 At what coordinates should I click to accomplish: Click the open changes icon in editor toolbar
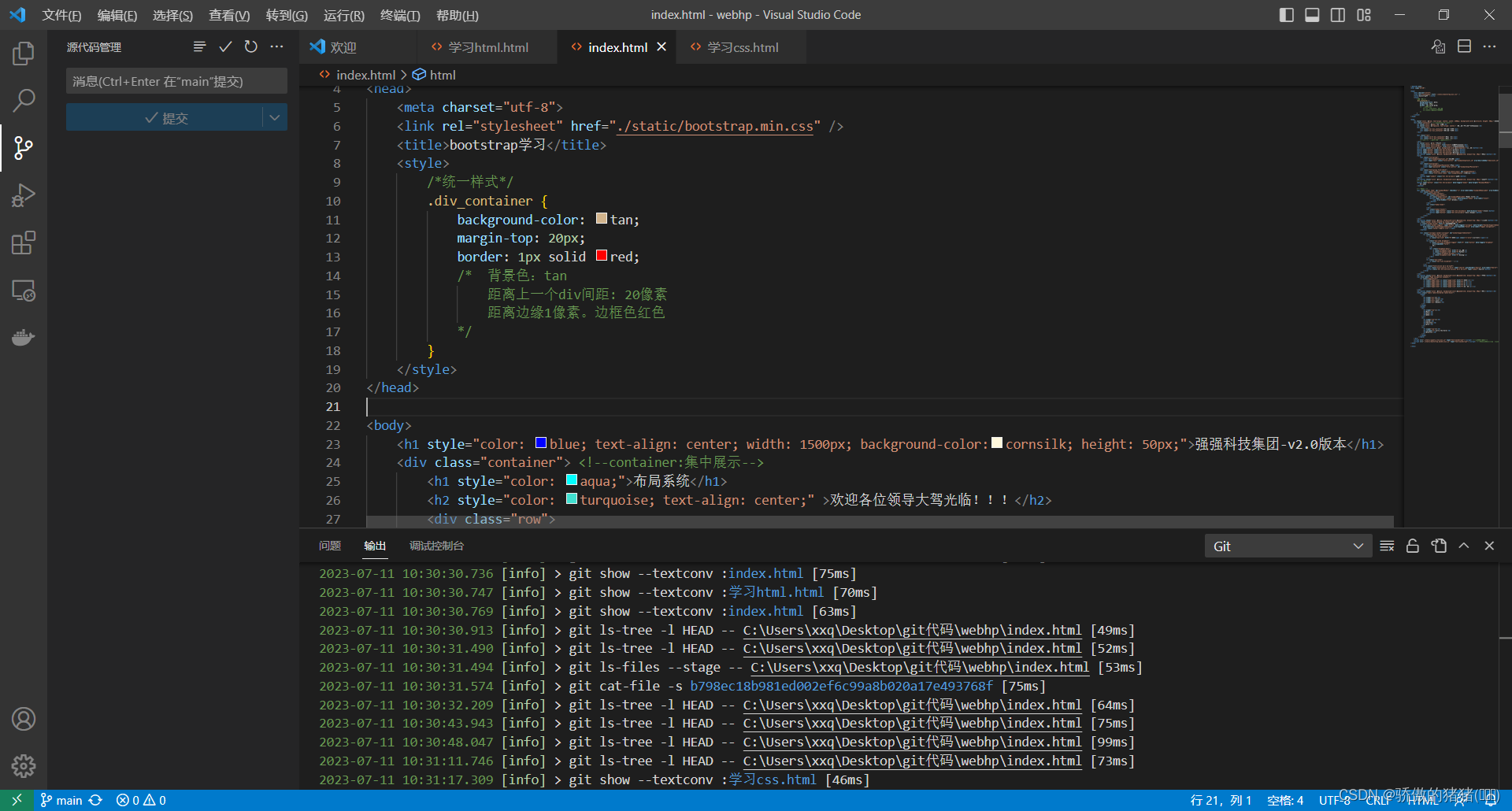(1438, 47)
